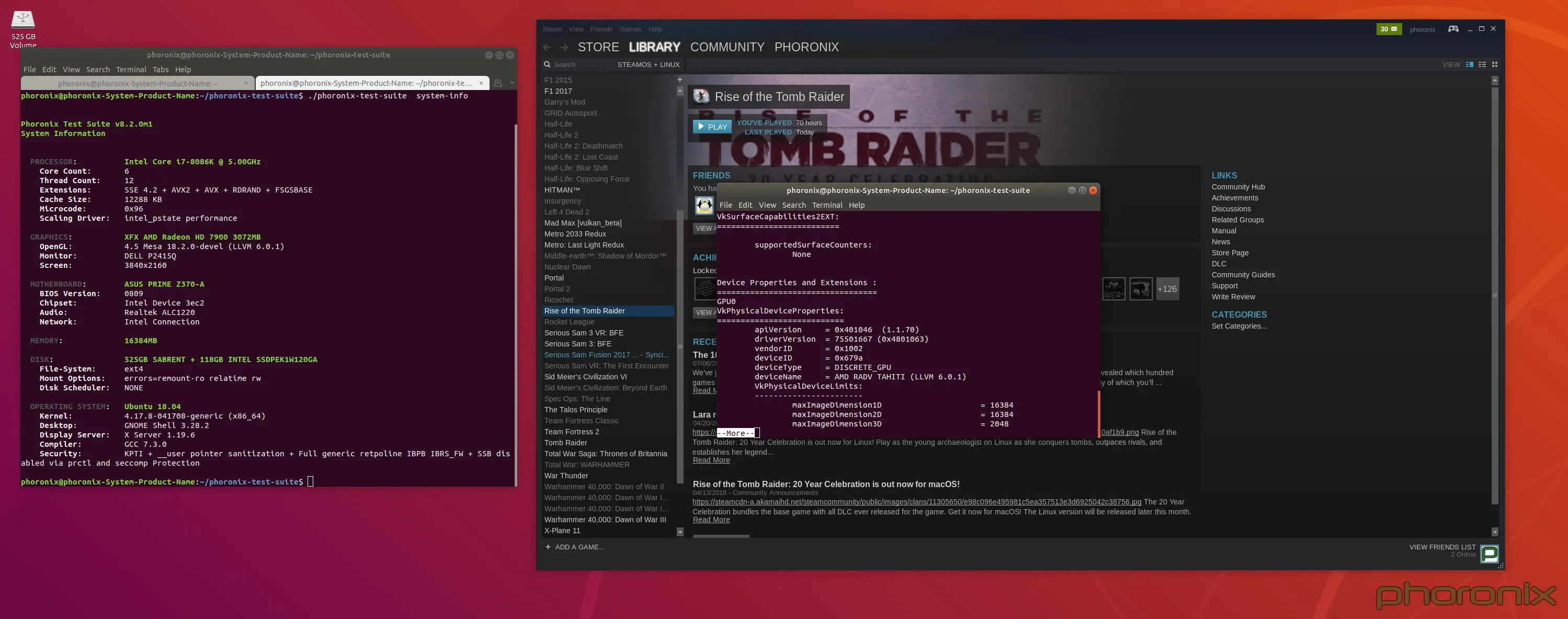Switch Steam library to detail view

[1469, 64]
